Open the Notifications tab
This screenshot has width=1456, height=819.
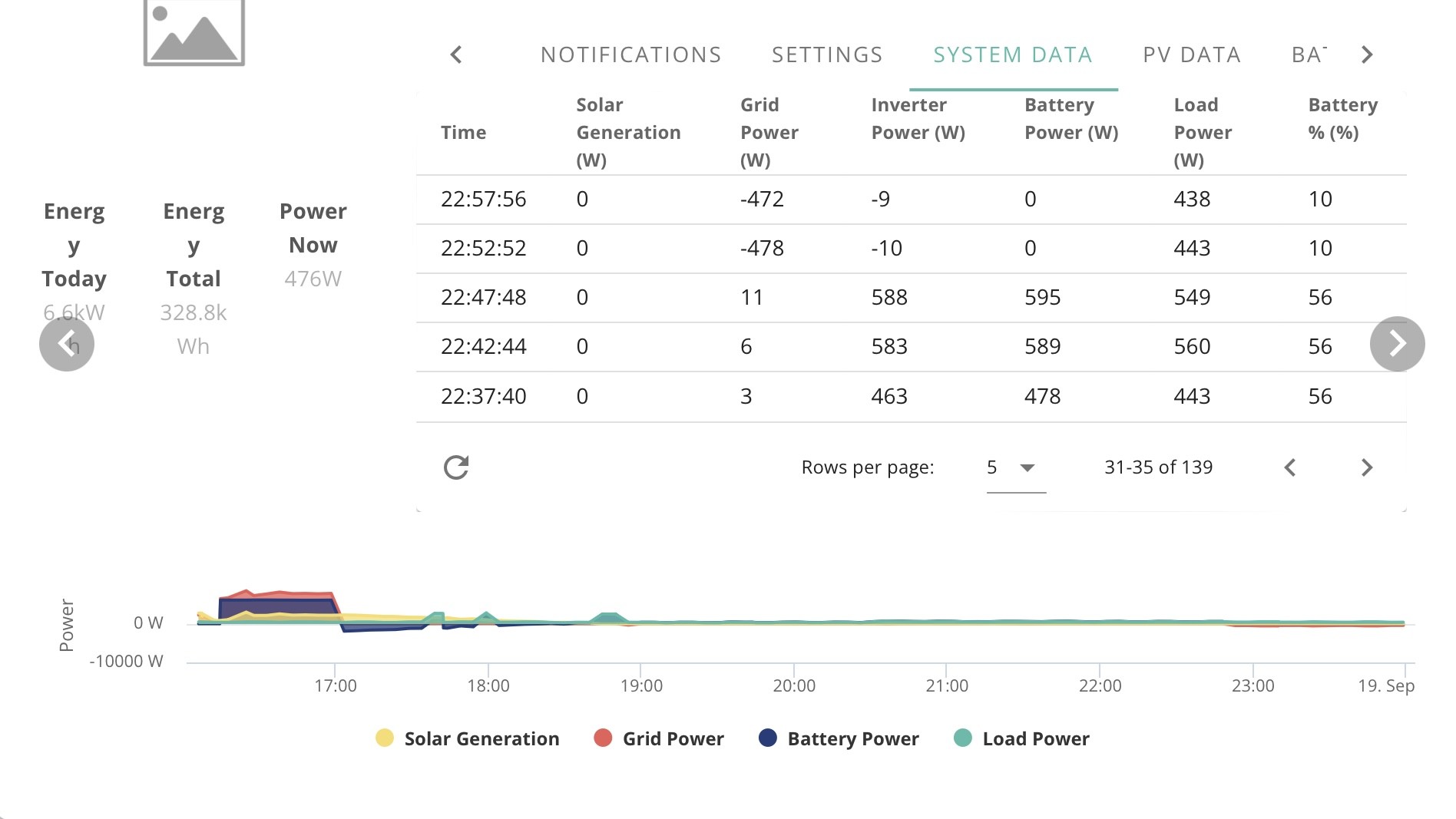[x=631, y=54]
